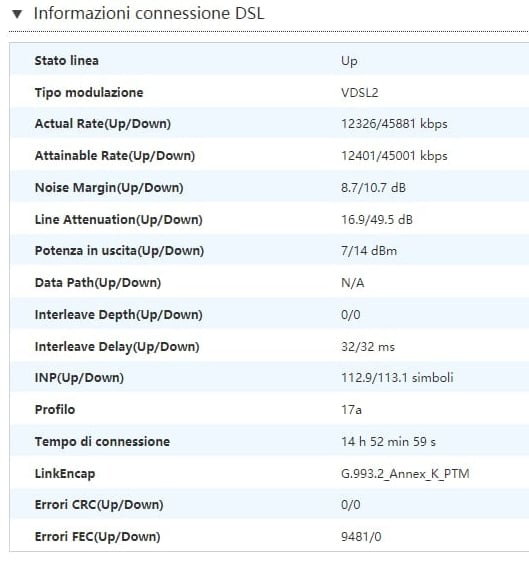
Task: Click the INP 112.9/113.1 simboli value
Action: click(x=397, y=378)
